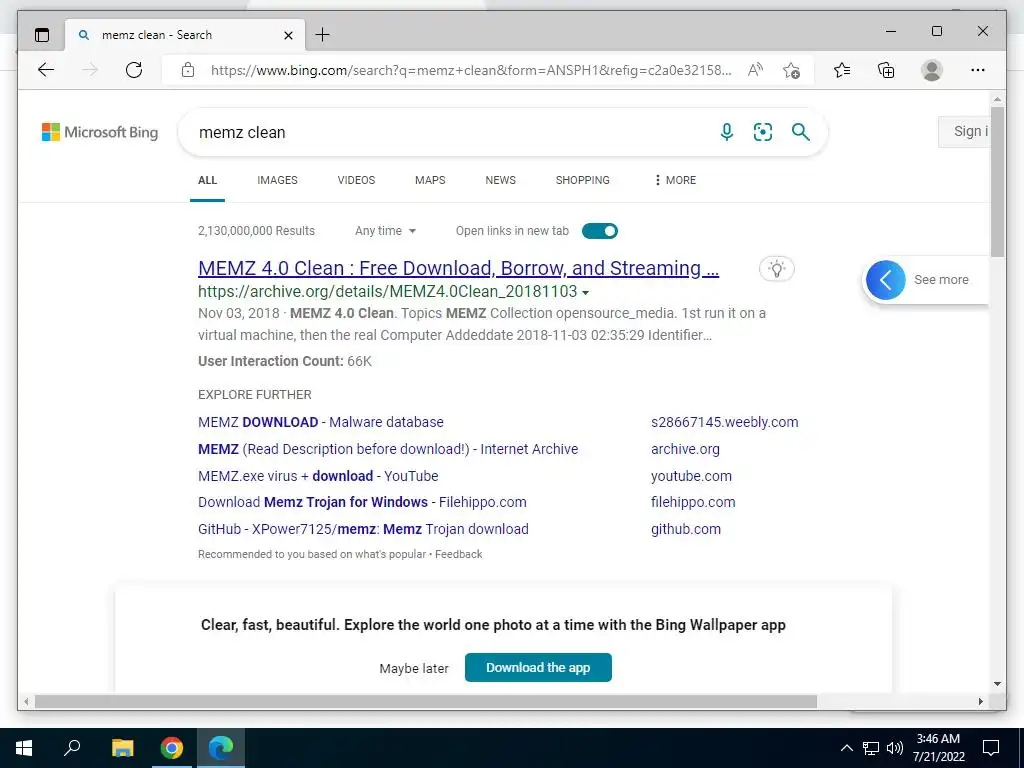Click scroll down arrow of page
Viewport: 1024px width, 768px height.
pyautogui.click(x=997, y=684)
